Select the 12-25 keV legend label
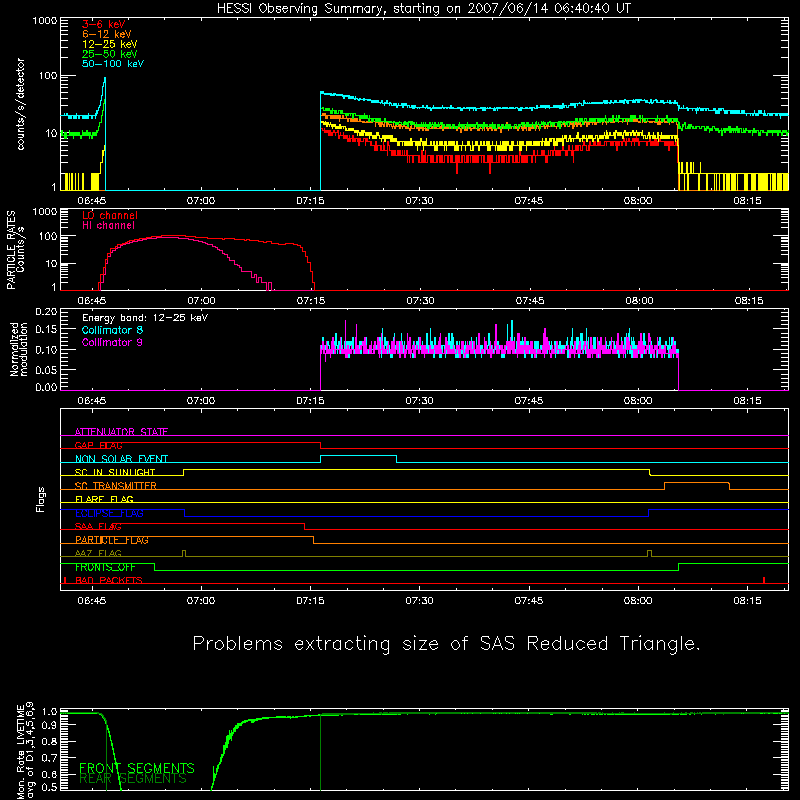 pos(110,44)
